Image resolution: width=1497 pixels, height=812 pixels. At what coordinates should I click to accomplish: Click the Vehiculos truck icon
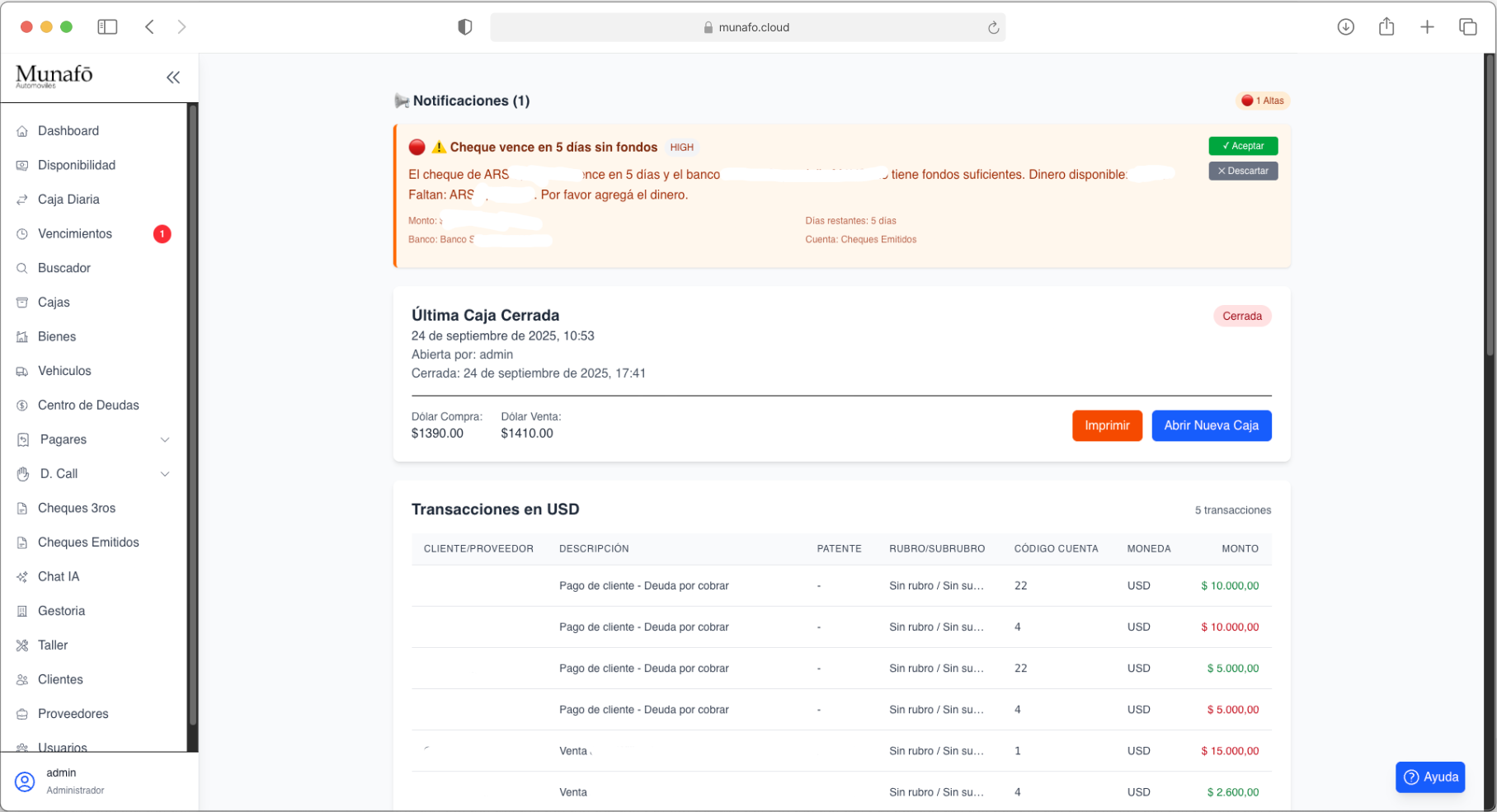pos(22,371)
